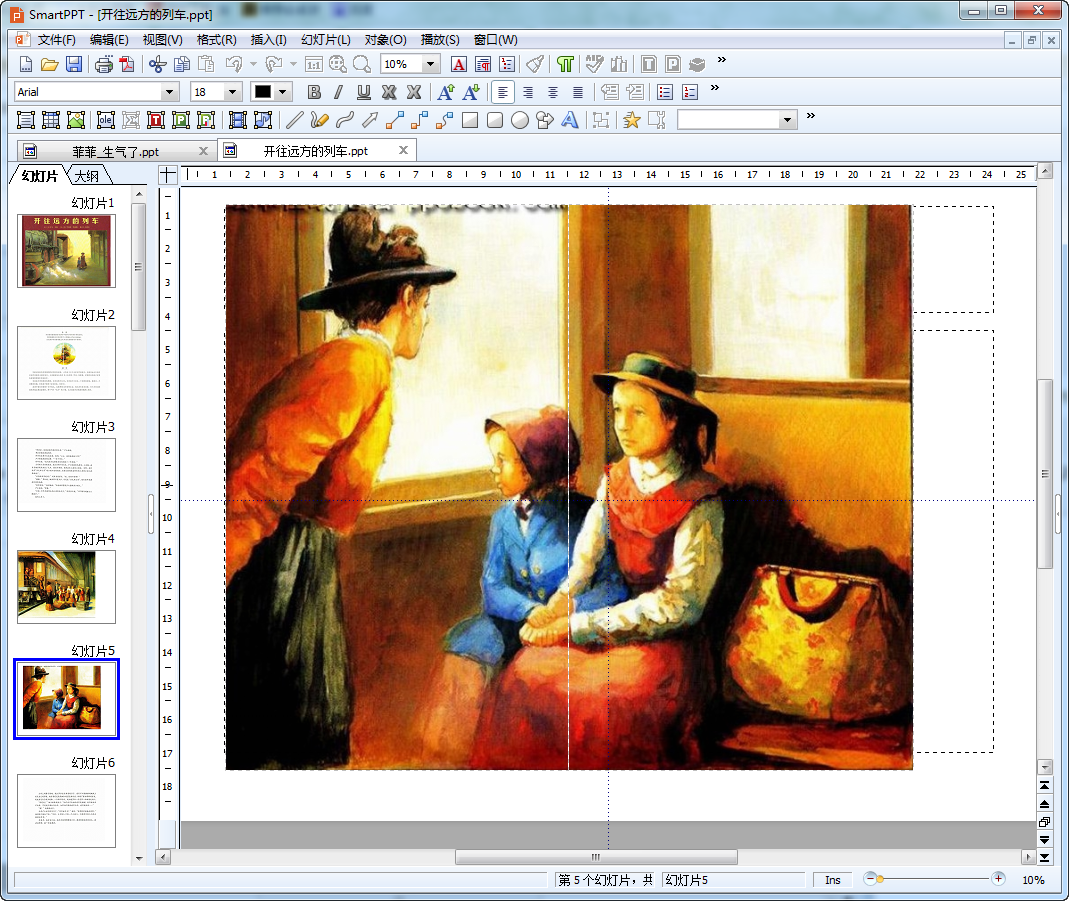Expand the undo history dropdown arrow
This screenshot has width=1069, height=901.
[x=253, y=64]
